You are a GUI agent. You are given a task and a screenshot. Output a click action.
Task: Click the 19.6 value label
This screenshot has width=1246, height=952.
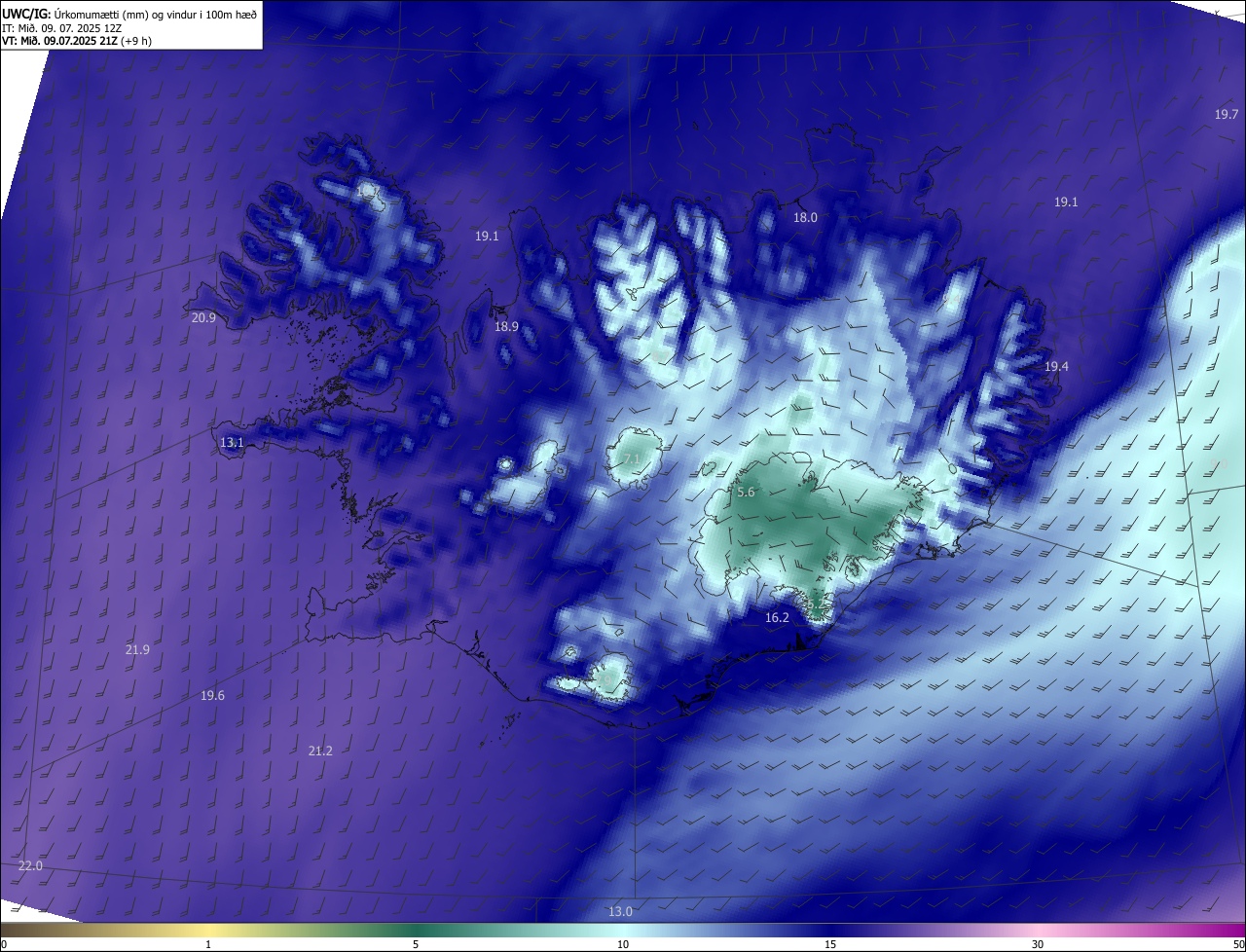pos(212,696)
